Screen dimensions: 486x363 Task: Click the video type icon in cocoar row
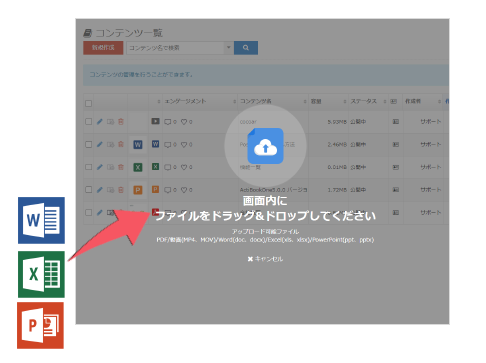point(155,121)
